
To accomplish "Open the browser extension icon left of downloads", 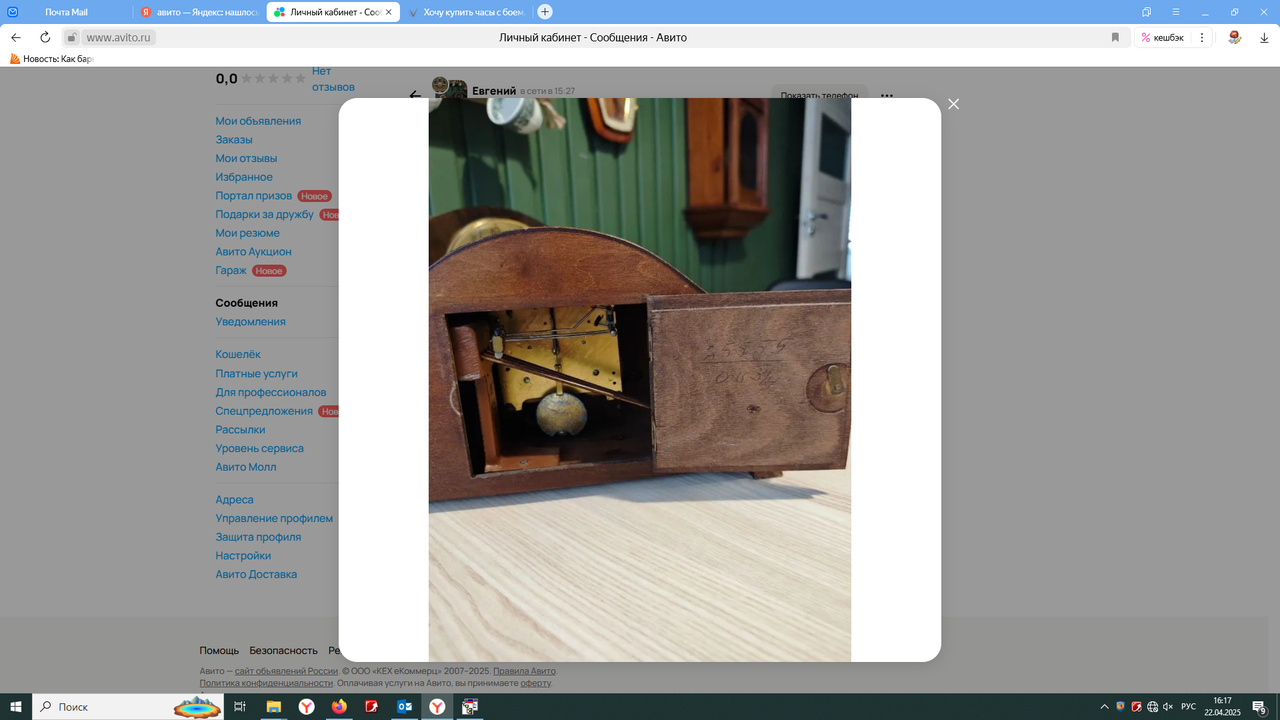I will tap(1235, 37).
